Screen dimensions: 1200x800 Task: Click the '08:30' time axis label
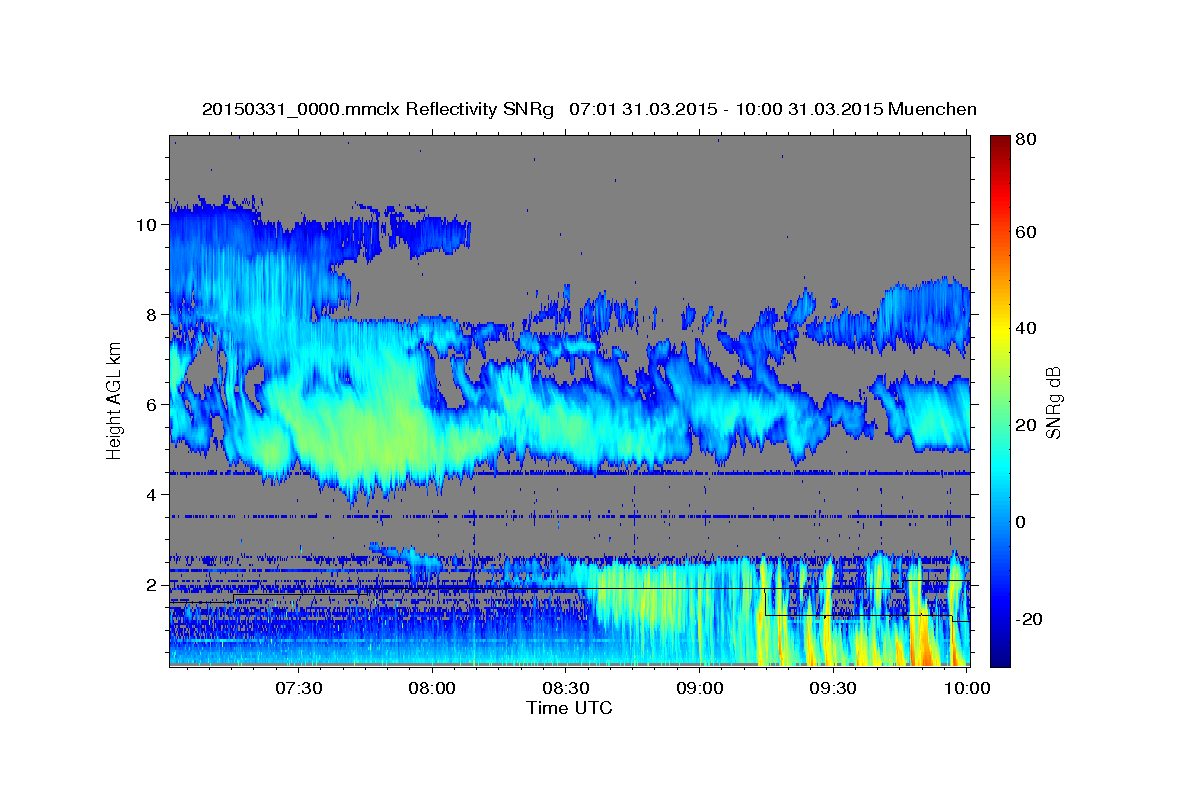[x=566, y=689]
